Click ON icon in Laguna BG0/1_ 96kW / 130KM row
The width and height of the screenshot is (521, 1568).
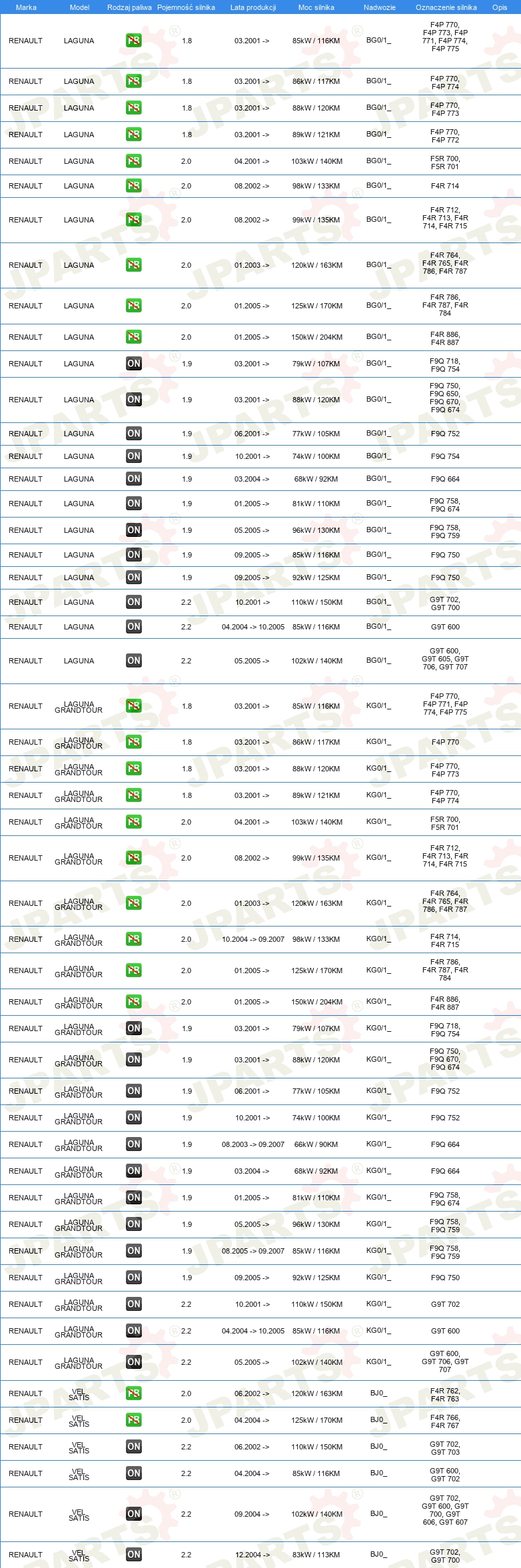[133, 530]
